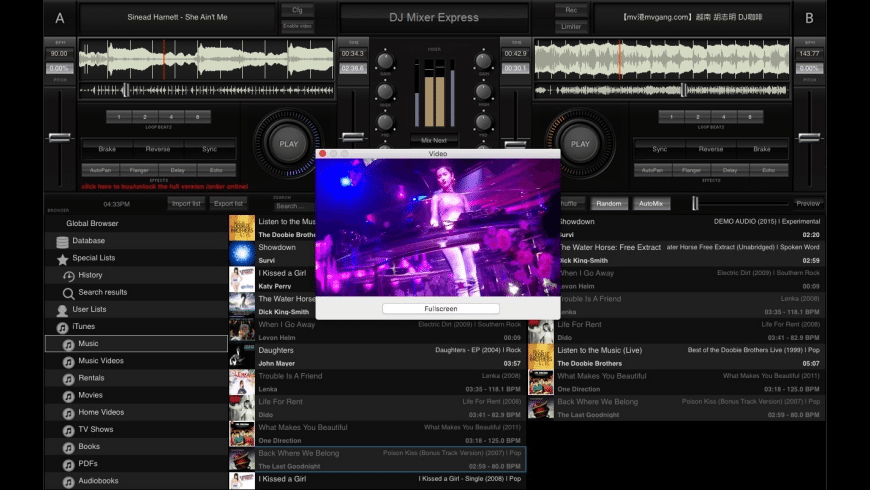Select the User Lists person icon
The height and width of the screenshot is (490, 870).
[x=62, y=310]
